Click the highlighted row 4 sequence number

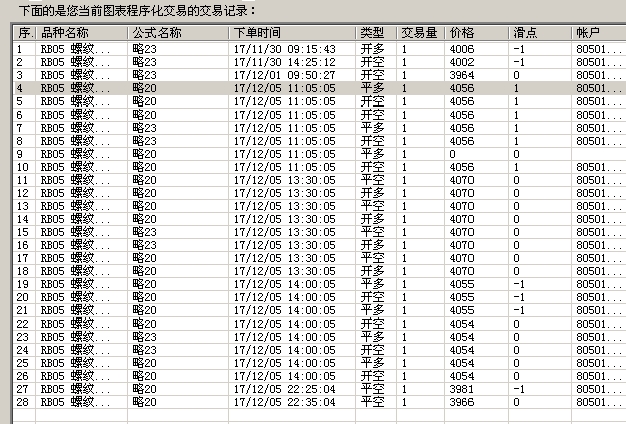(x=20, y=88)
